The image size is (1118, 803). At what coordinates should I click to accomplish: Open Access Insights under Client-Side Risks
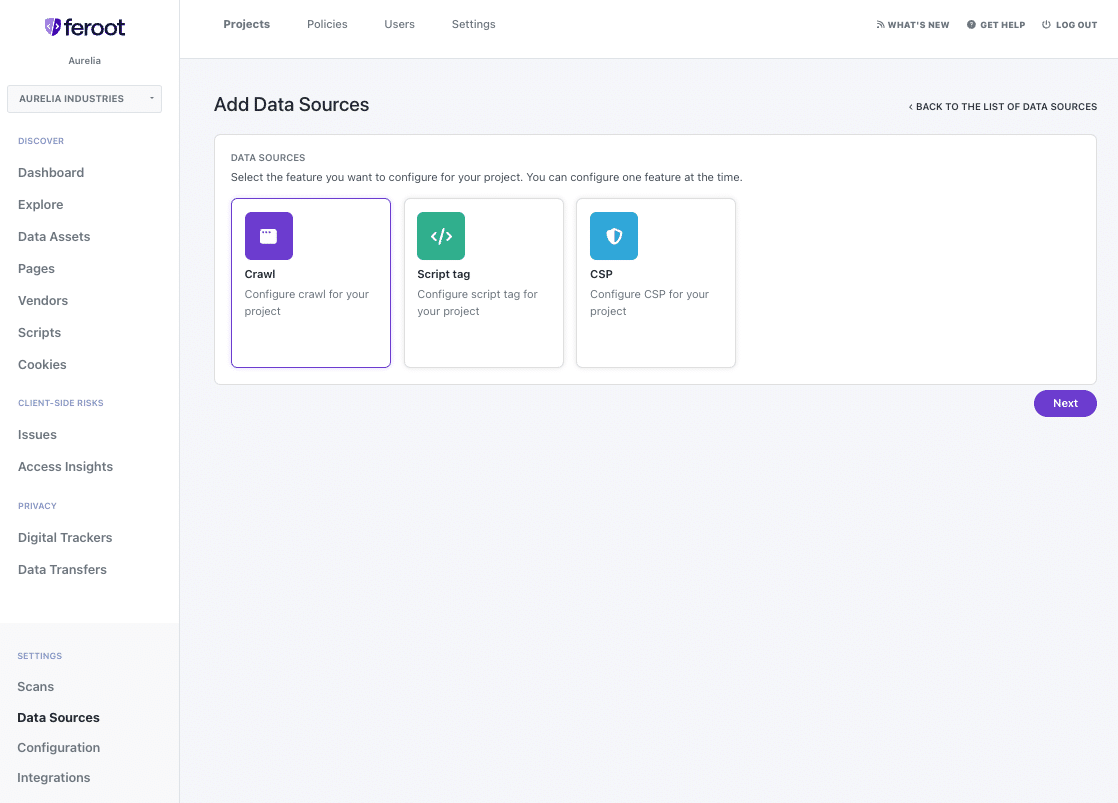pos(65,466)
